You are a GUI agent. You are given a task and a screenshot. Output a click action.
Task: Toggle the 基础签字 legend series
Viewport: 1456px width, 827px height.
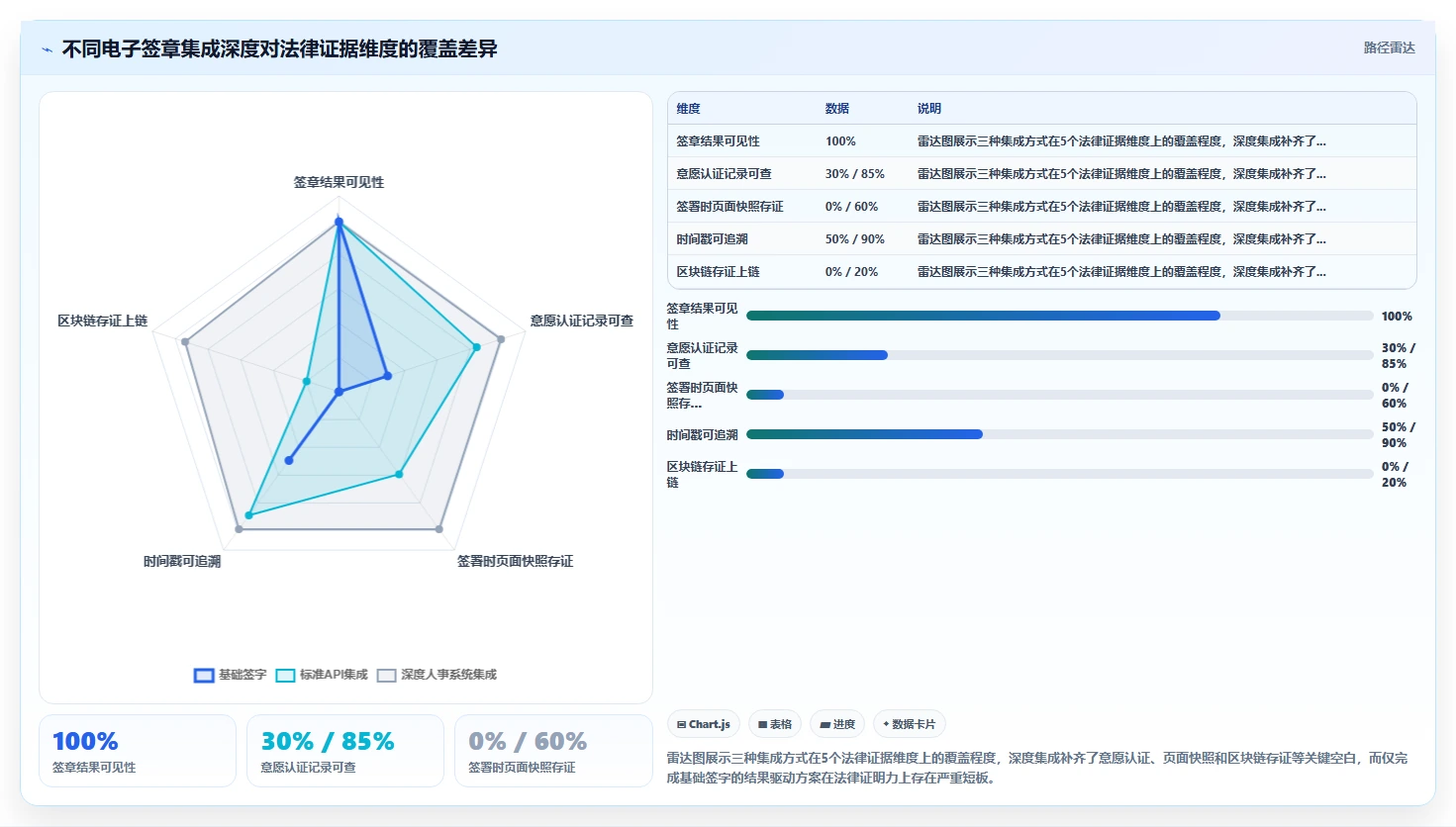click(x=230, y=675)
